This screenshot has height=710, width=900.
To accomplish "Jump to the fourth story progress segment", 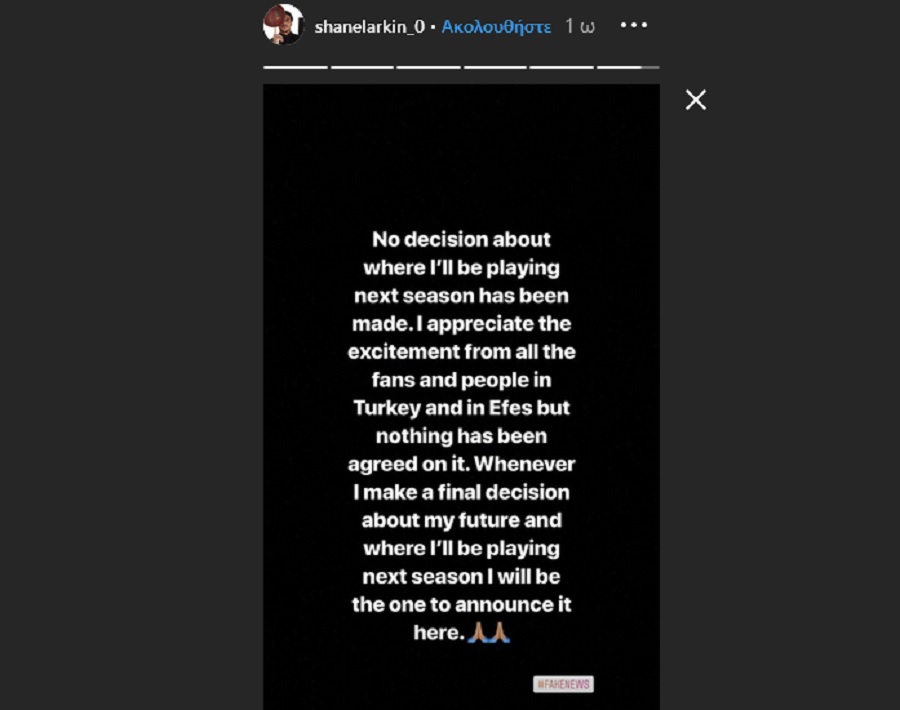I will pos(495,67).
